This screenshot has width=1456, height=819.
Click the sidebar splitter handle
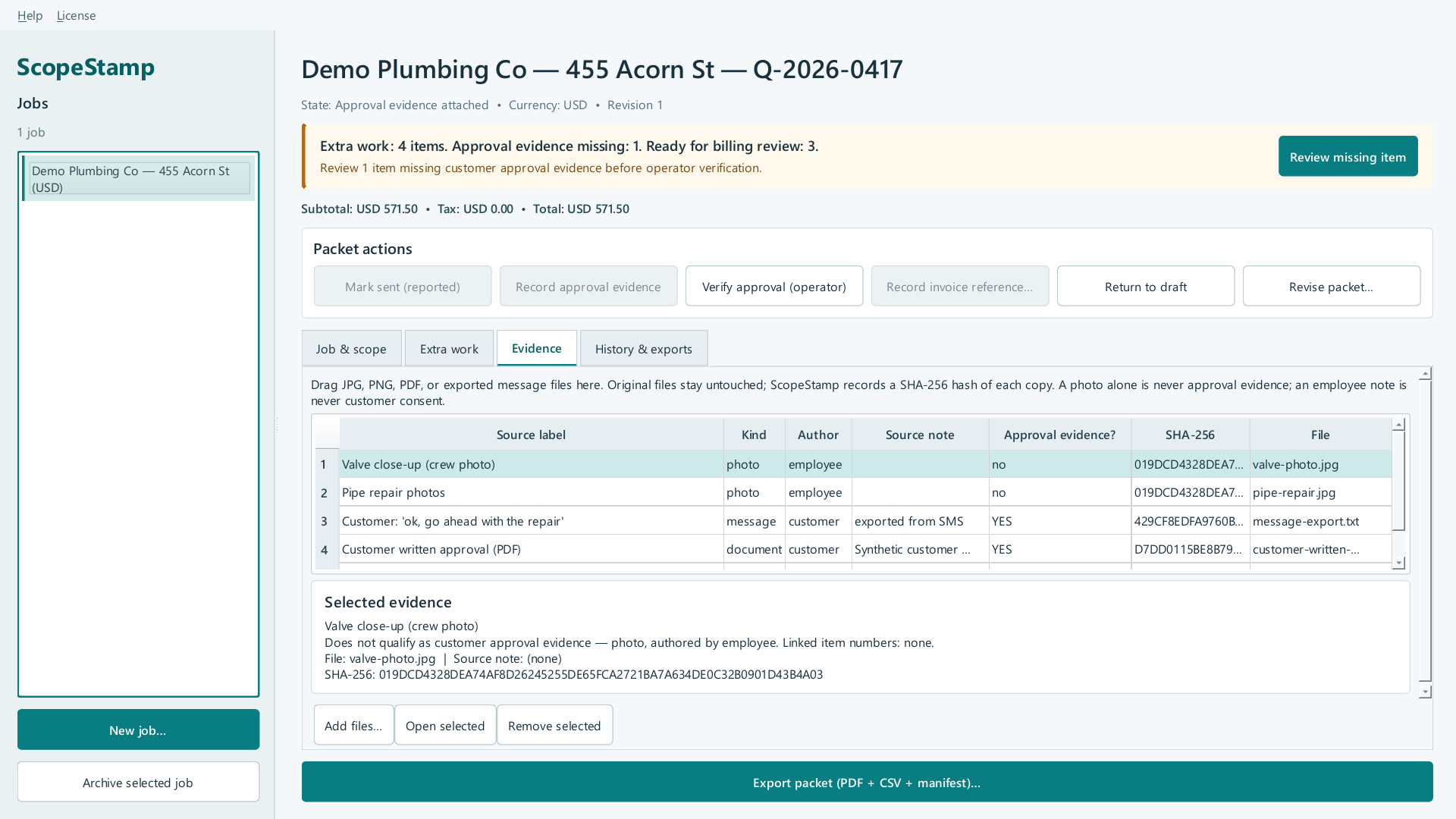tap(276, 425)
